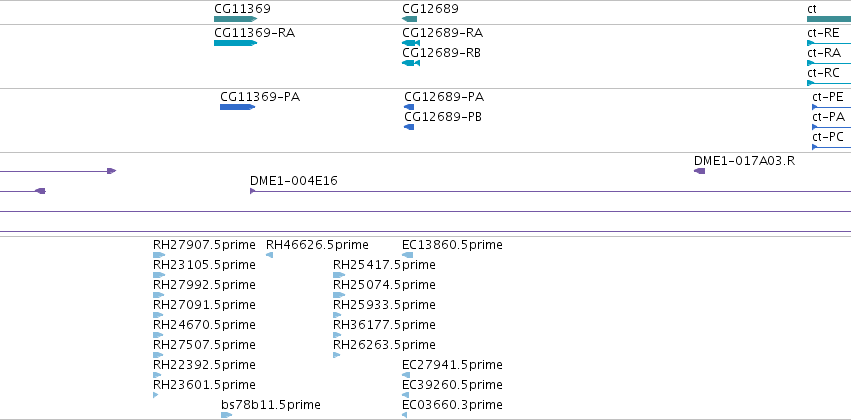Click the CG12689 gene arrow glyph
851x420 pixels.
pos(409,19)
